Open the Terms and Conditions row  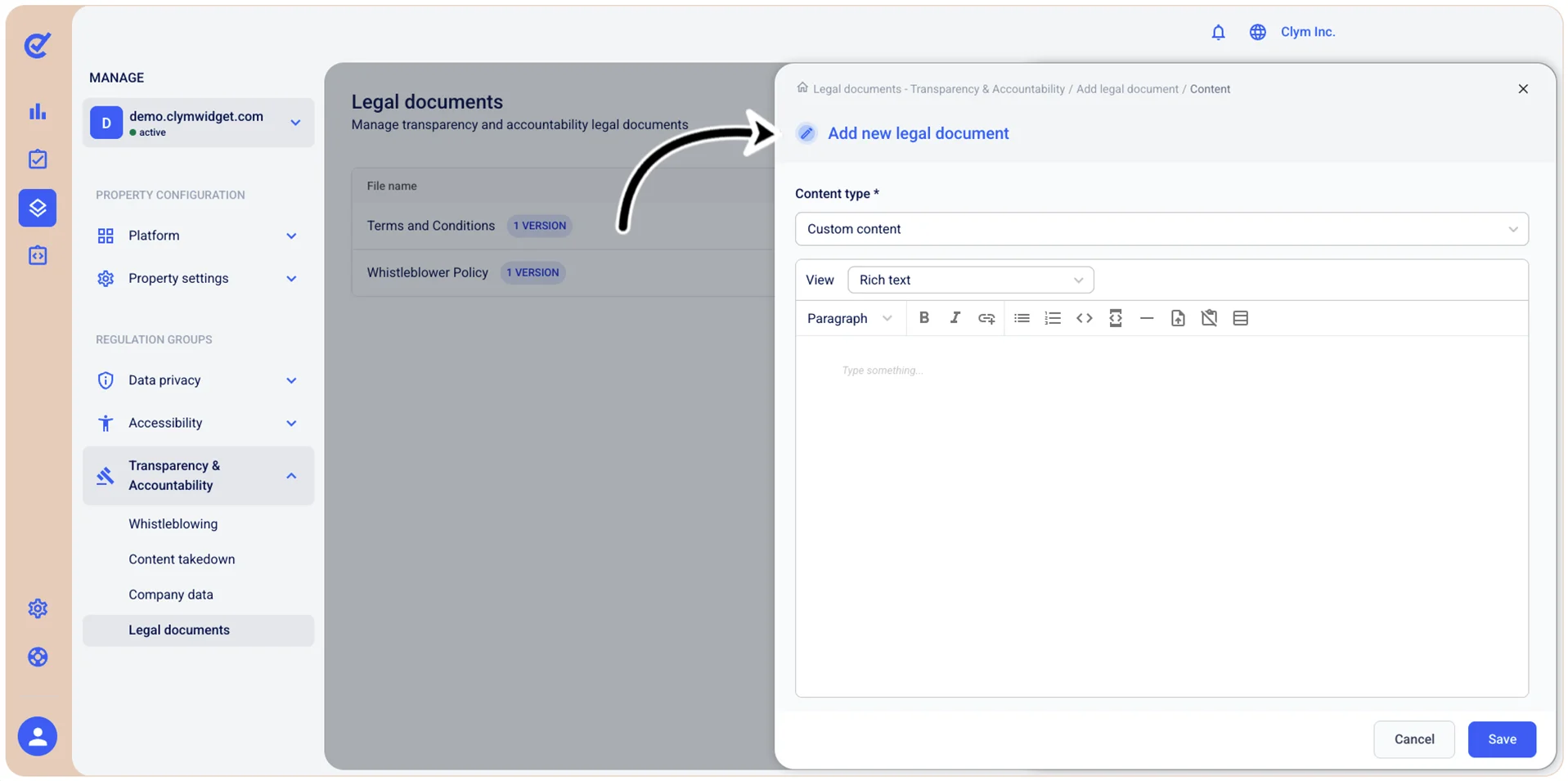coord(563,226)
